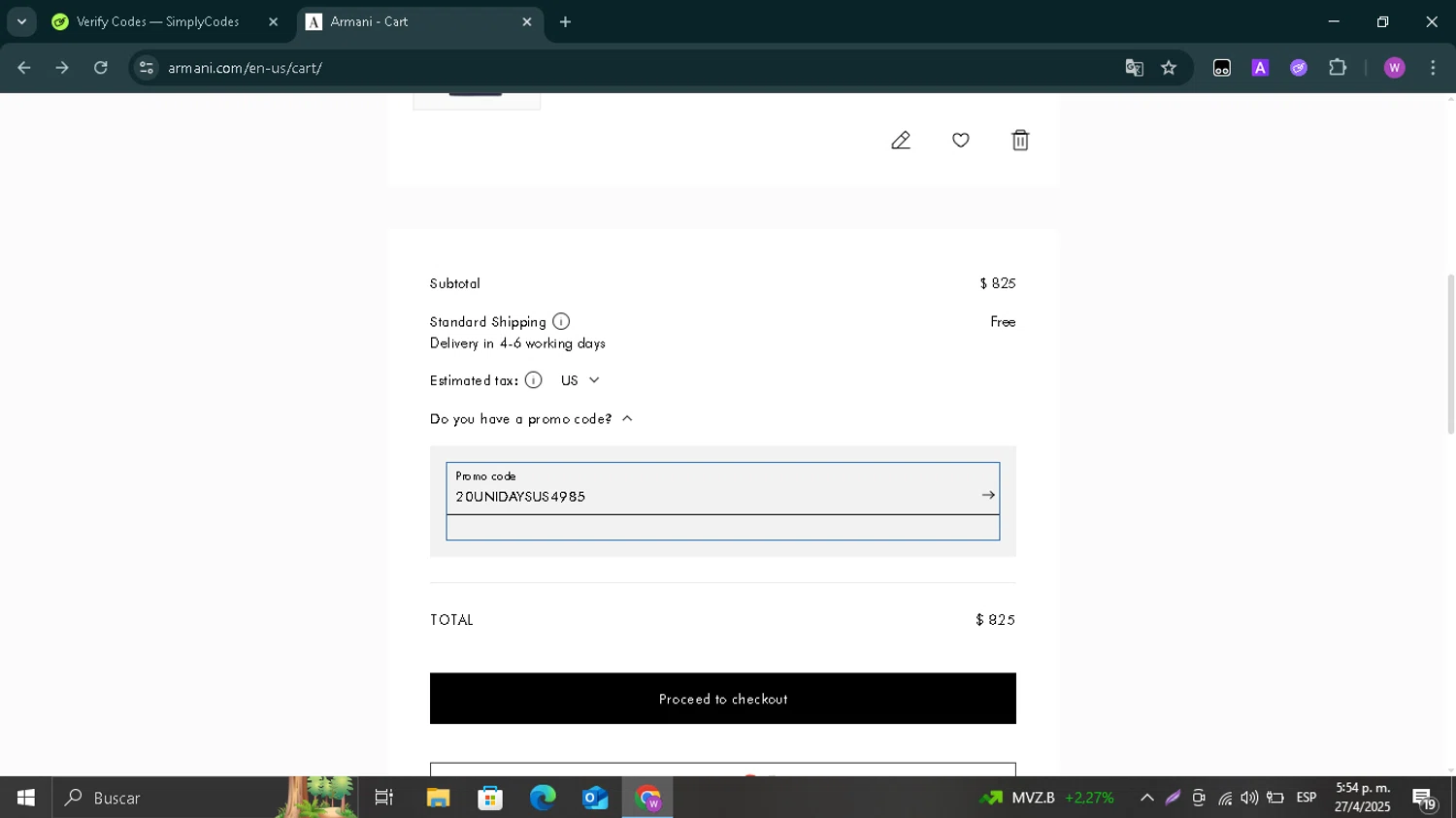The image size is (1456, 818).
Task: Open the network Wi-Fi settings
Action: 1225,798
